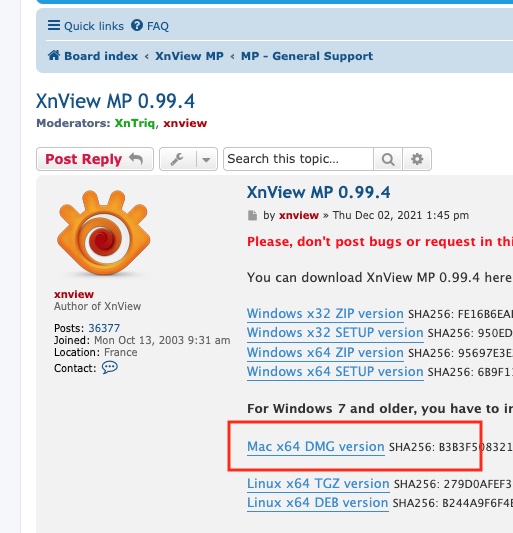Screen dimensions: 513x533
Task: View the 36377 posts by xnview
Action: click(x=104, y=328)
